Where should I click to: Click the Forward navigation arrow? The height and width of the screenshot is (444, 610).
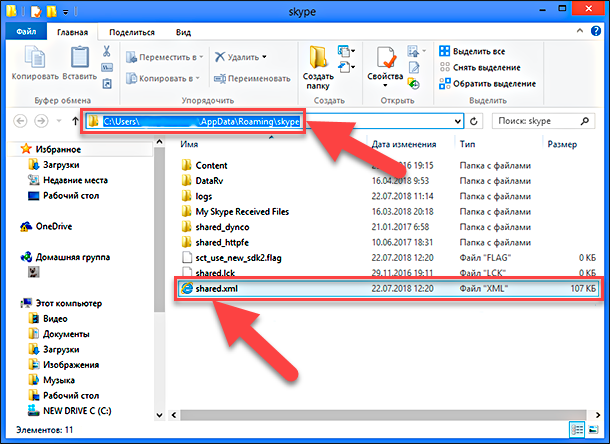pyautogui.click(x=41, y=121)
